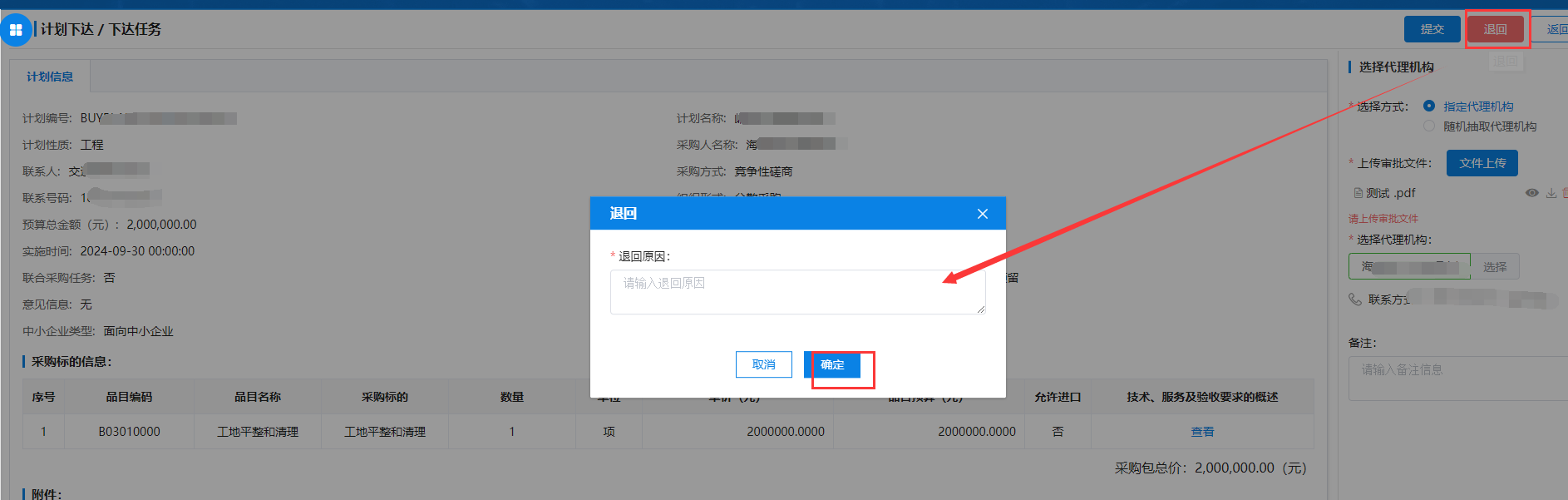The image size is (1568, 500).
Task: Click the phone icon next to 联系方式
Action: tap(1355, 300)
